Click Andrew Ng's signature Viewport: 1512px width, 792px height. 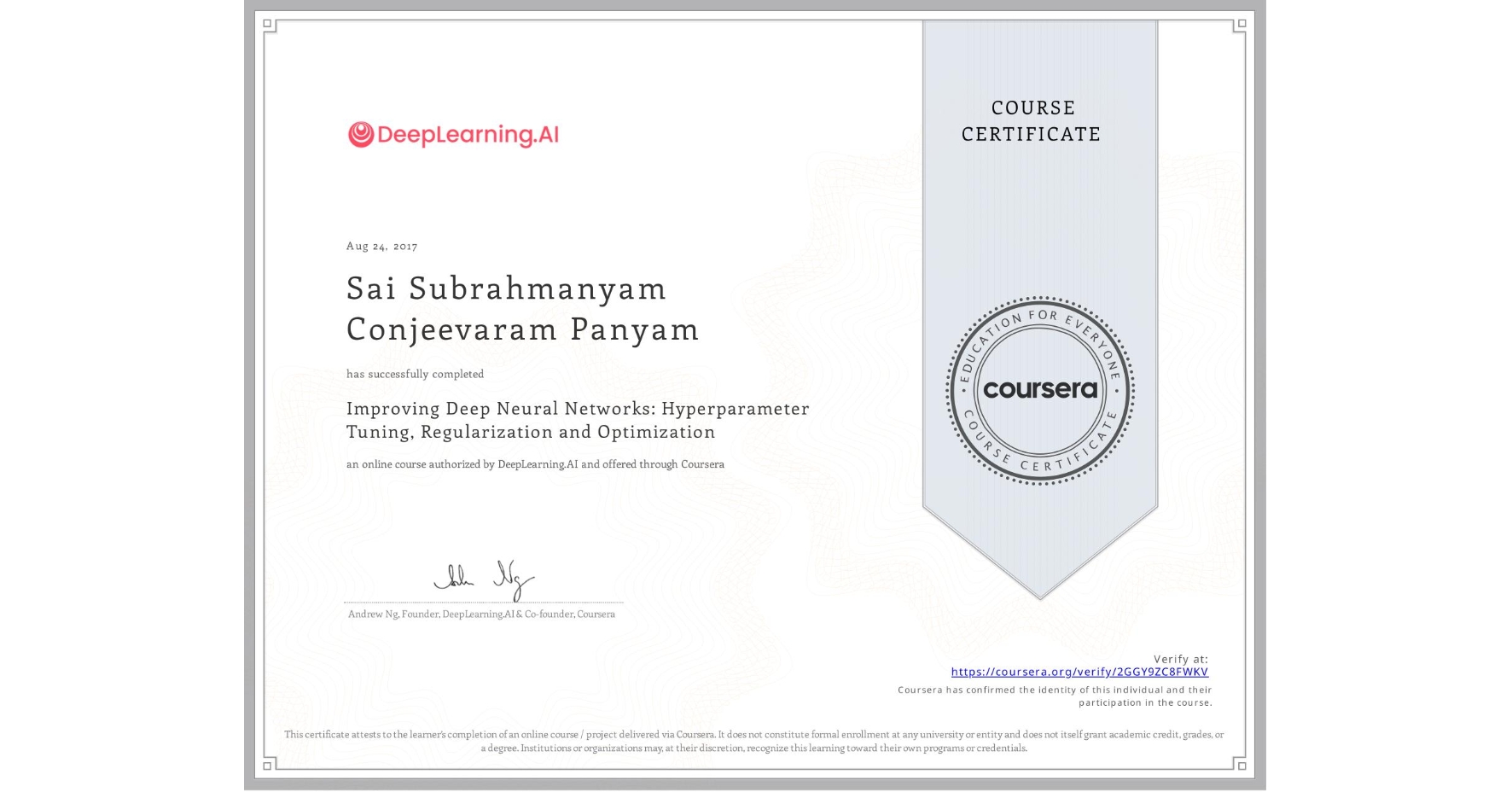(x=484, y=580)
